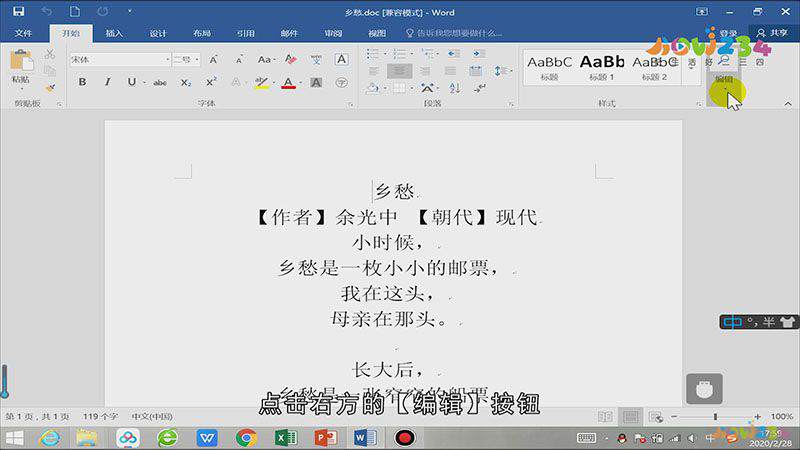
Task: Apply character border icon
Action: pyautogui.click(x=341, y=60)
